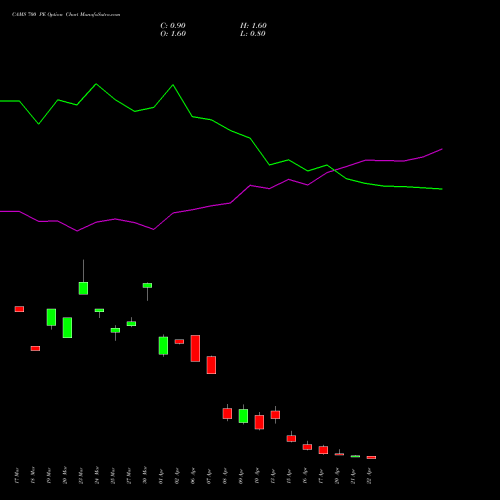Click the open value O: 1.60

point(173,34)
